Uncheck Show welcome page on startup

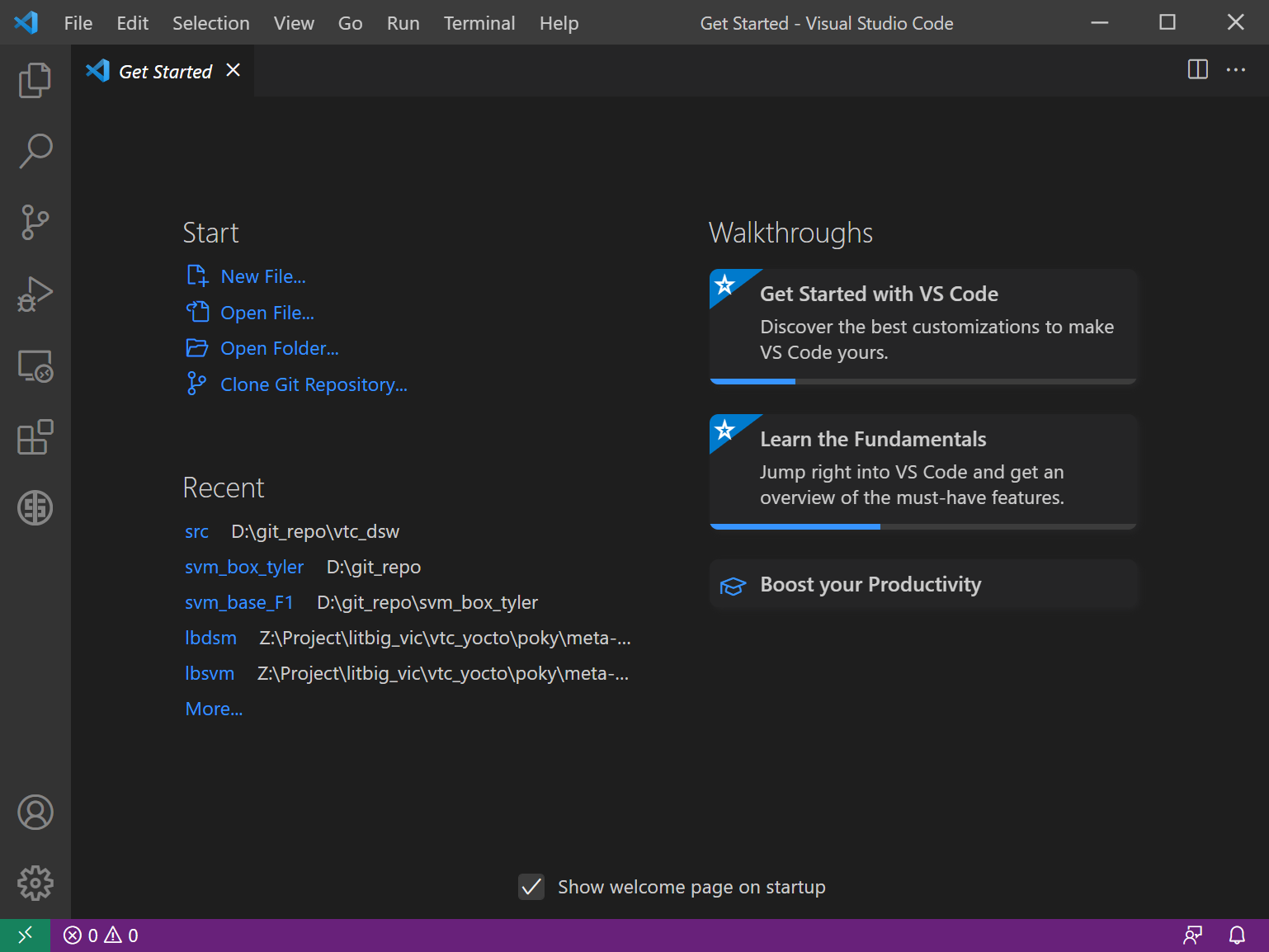click(x=531, y=887)
